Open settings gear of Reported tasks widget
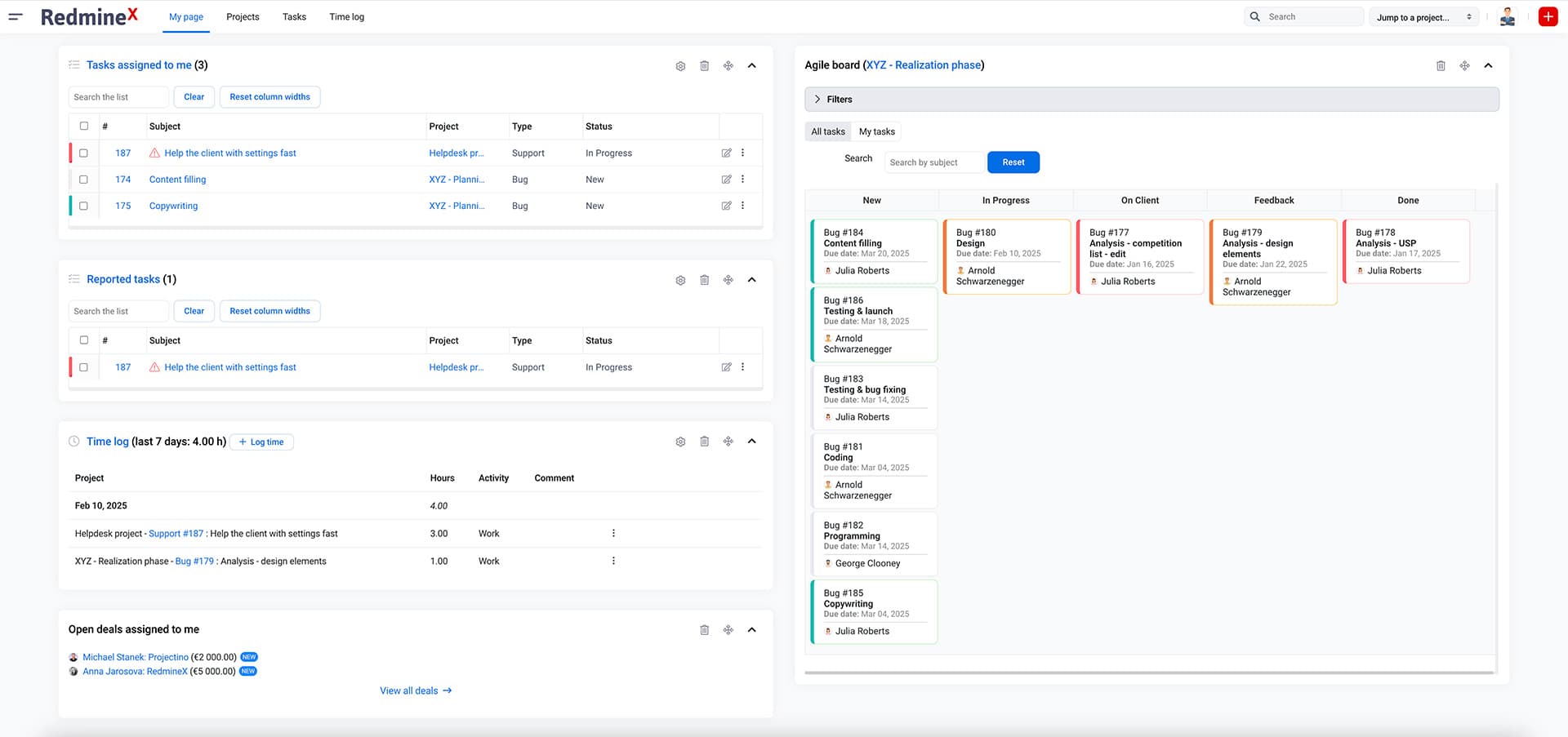The width and height of the screenshot is (1568, 737). (680, 280)
